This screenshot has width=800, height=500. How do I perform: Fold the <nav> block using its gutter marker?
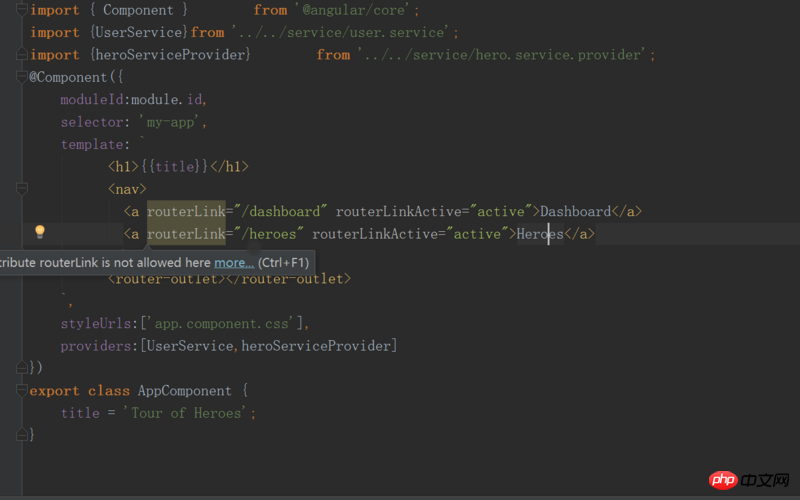tap(21, 189)
